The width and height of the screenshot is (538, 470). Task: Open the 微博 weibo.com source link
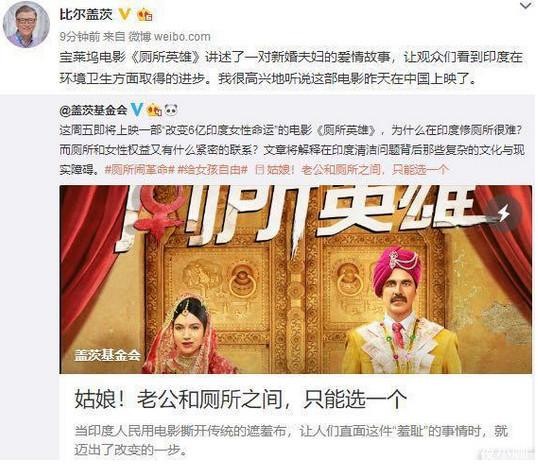click(x=169, y=36)
